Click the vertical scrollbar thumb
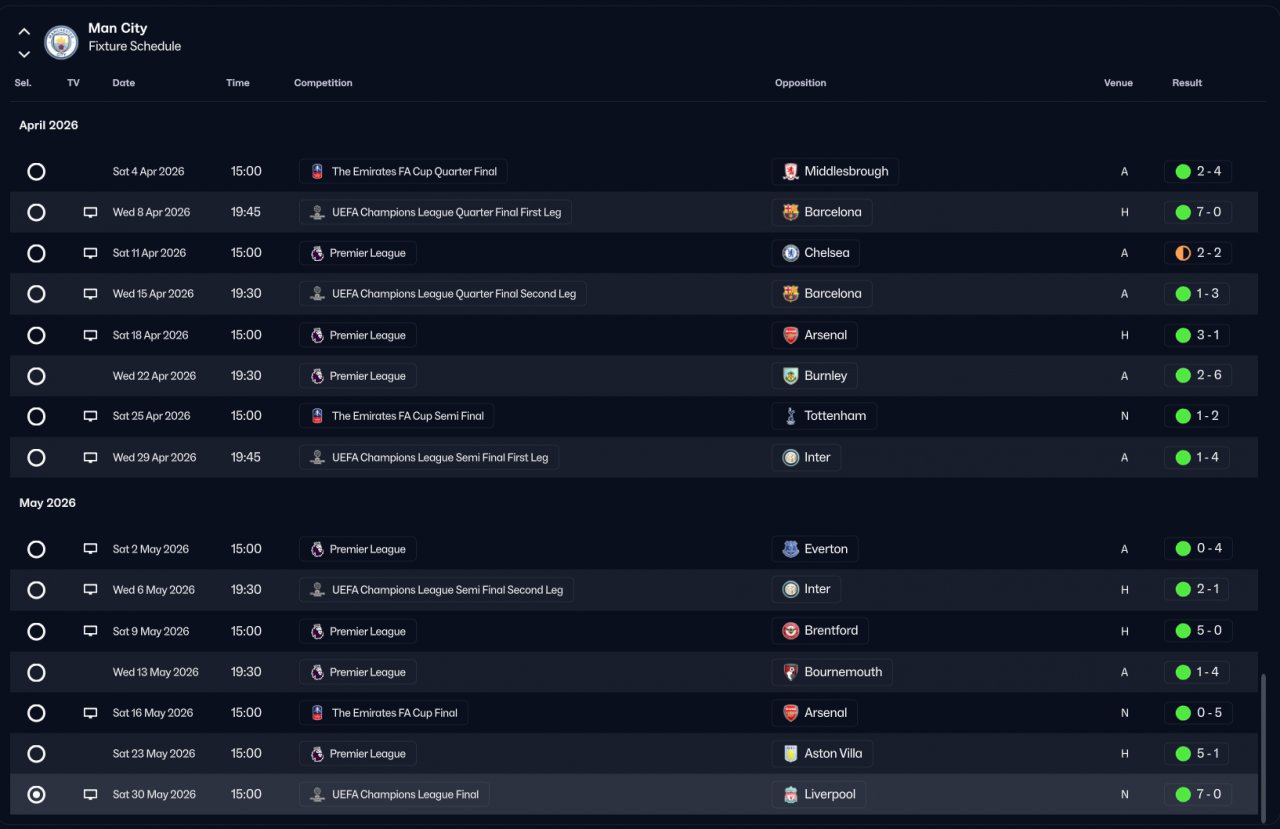Image resolution: width=1280 pixels, height=829 pixels. pos(1262,740)
